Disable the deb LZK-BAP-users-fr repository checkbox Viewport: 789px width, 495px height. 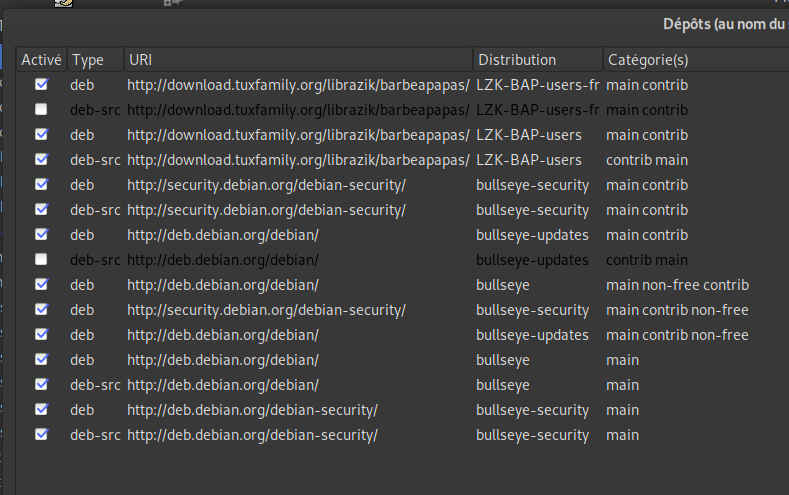pos(41,85)
